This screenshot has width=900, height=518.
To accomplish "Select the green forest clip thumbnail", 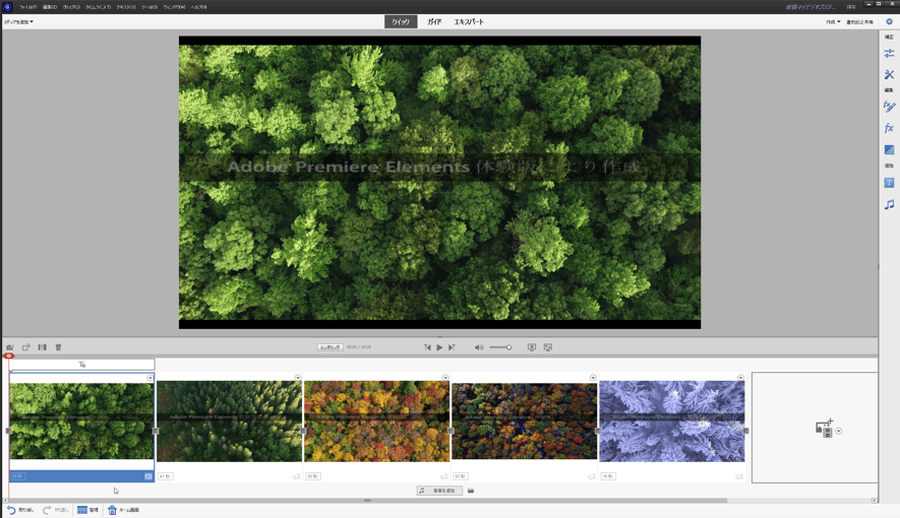I will click(82, 421).
